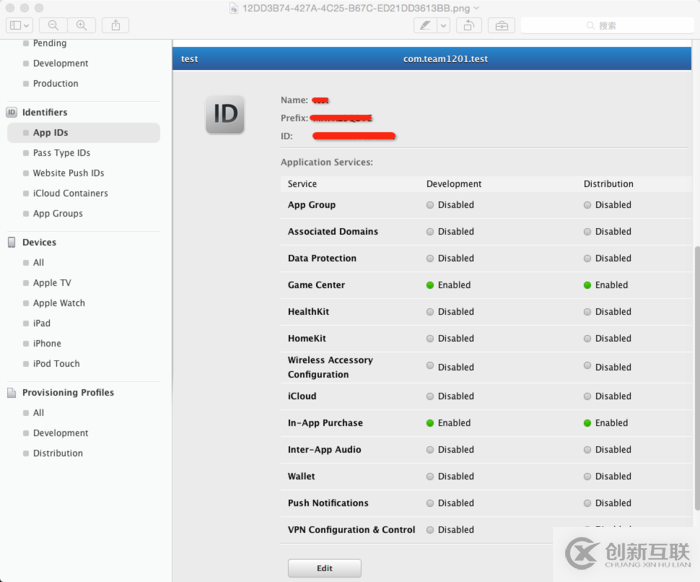Click the Provisioning Profiles document icon
700x582 pixels.
(12, 393)
